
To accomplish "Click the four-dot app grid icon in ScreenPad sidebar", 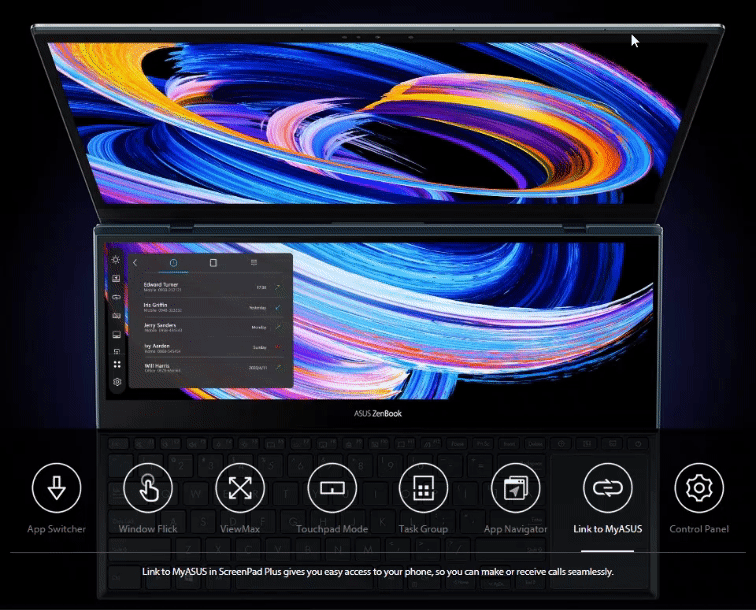I will pos(117,365).
